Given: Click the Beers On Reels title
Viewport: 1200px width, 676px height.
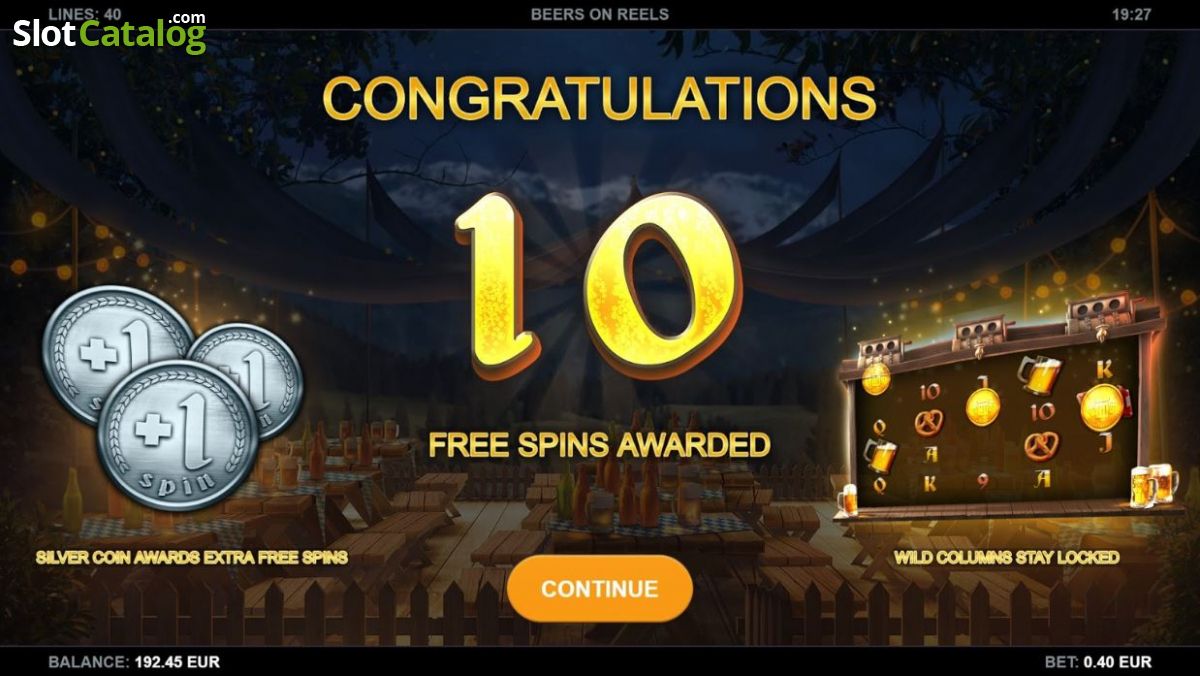Looking at the screenshot, I should [600, 14].
